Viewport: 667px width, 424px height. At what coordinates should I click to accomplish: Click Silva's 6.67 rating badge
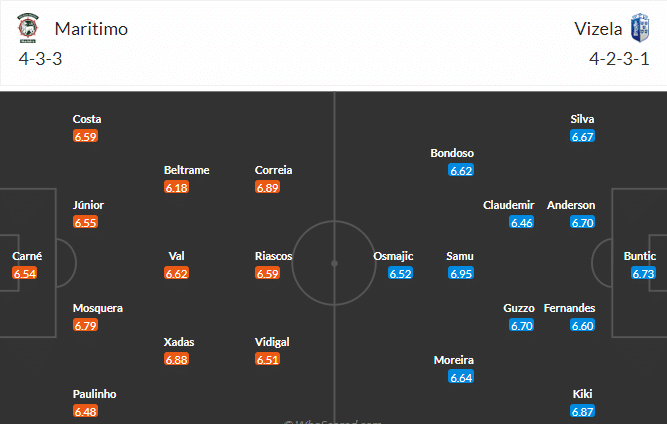click(583, 136)
